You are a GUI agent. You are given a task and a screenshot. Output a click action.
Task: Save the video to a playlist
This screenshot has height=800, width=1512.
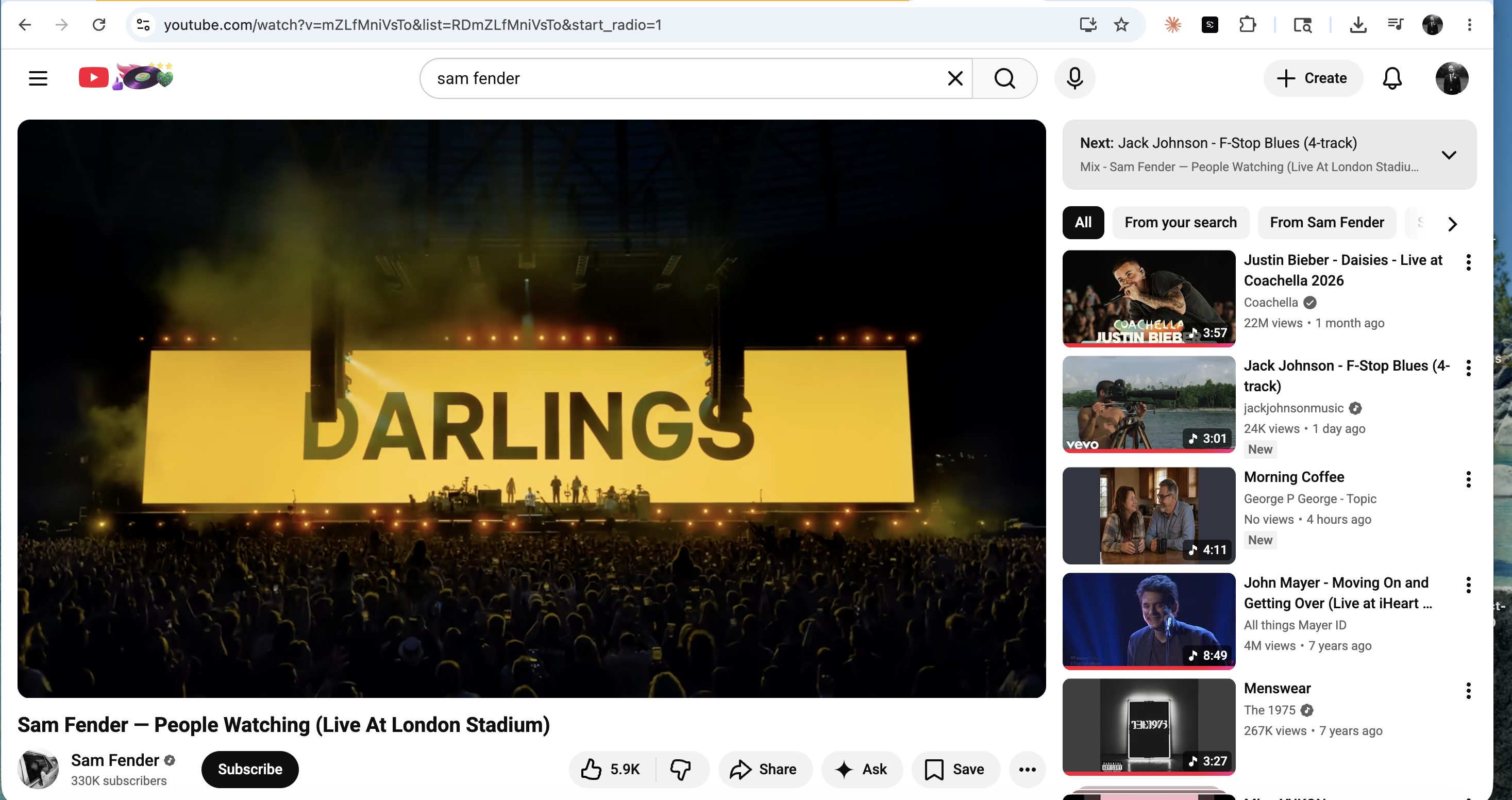(x=955, y=769)
